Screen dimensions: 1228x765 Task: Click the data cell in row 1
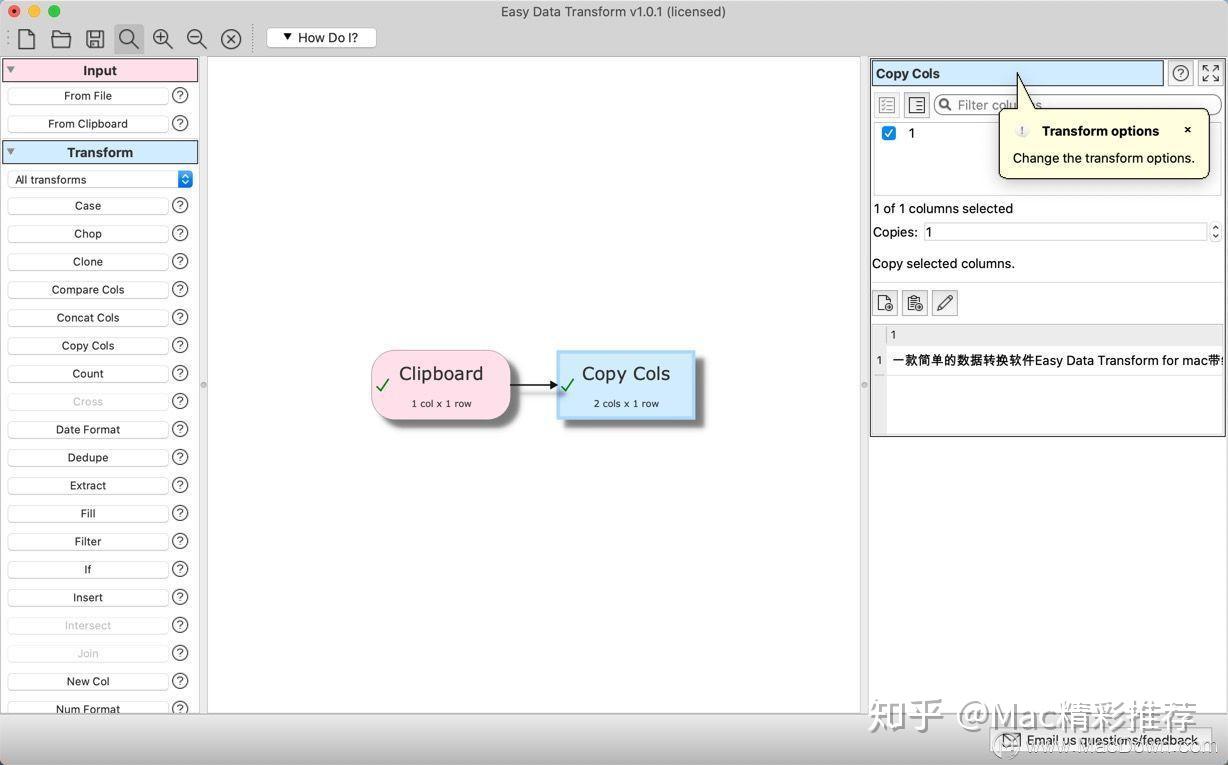tap(1055, 360)
